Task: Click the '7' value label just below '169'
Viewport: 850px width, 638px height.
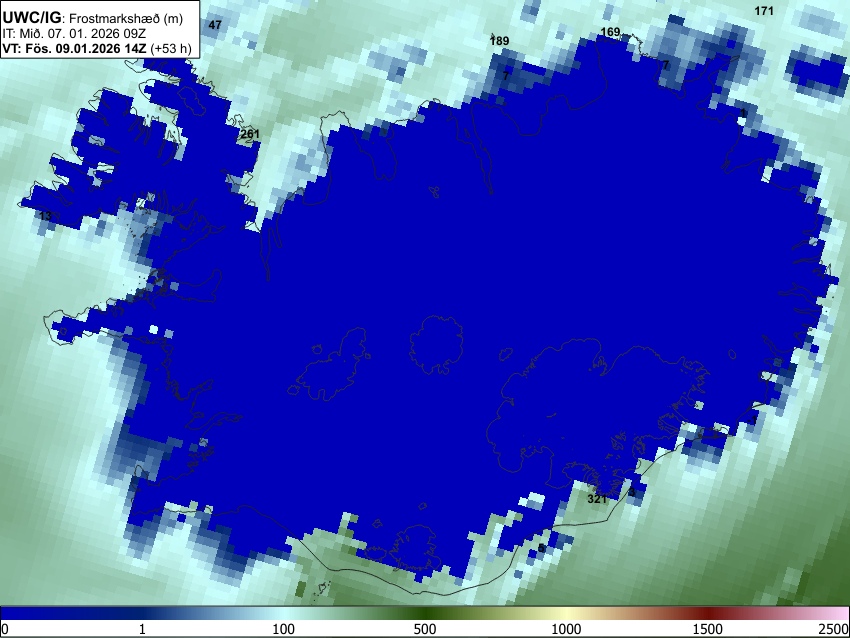Action: click(x=666, y=65)
